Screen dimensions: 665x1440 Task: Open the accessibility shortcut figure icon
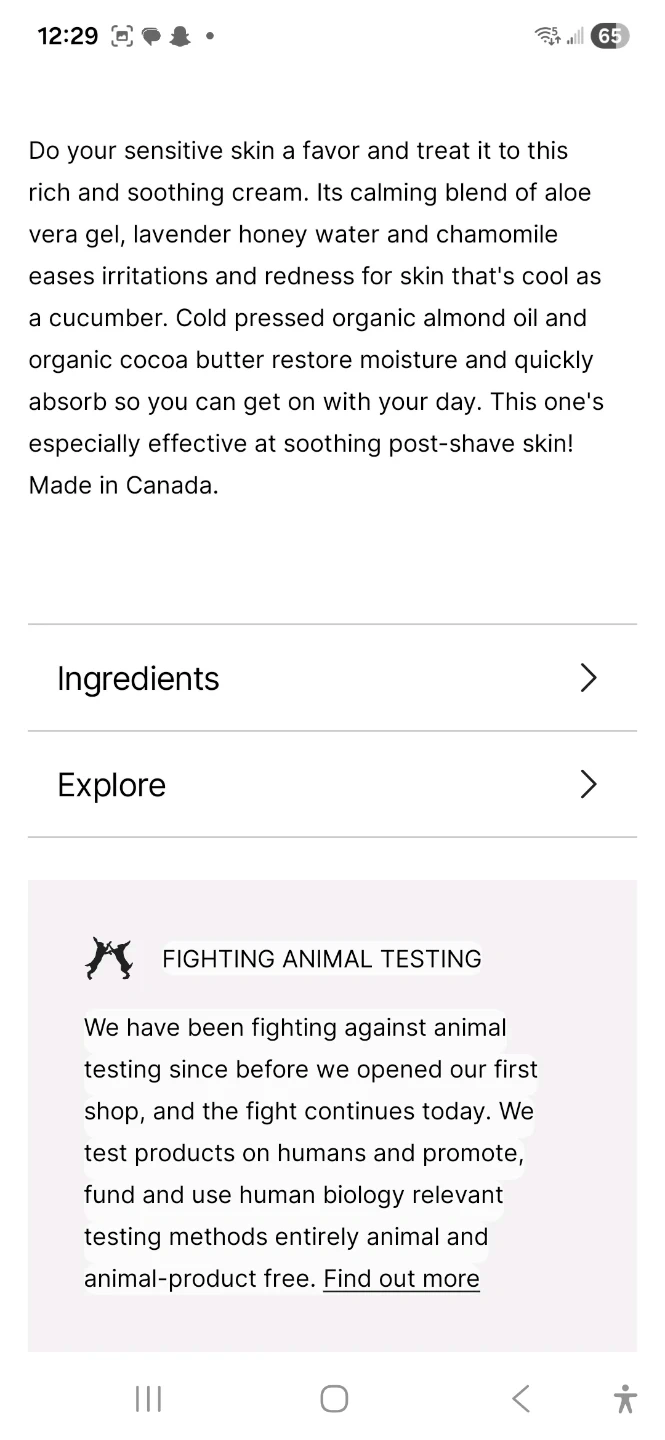625,1398
